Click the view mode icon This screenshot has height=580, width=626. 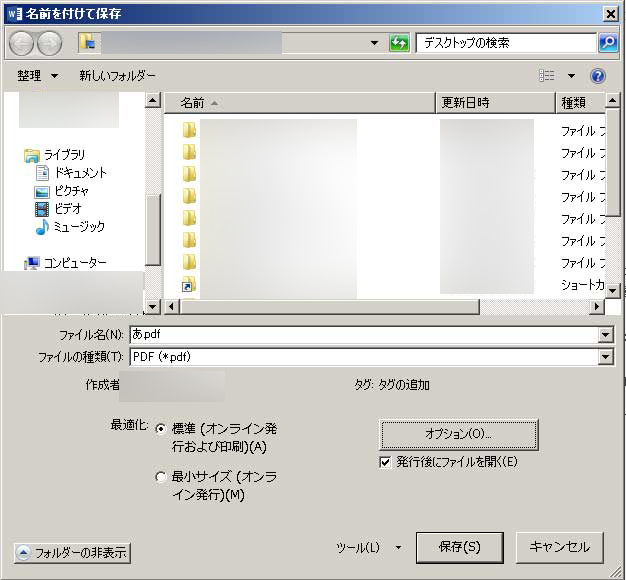[x=547, y=76]
